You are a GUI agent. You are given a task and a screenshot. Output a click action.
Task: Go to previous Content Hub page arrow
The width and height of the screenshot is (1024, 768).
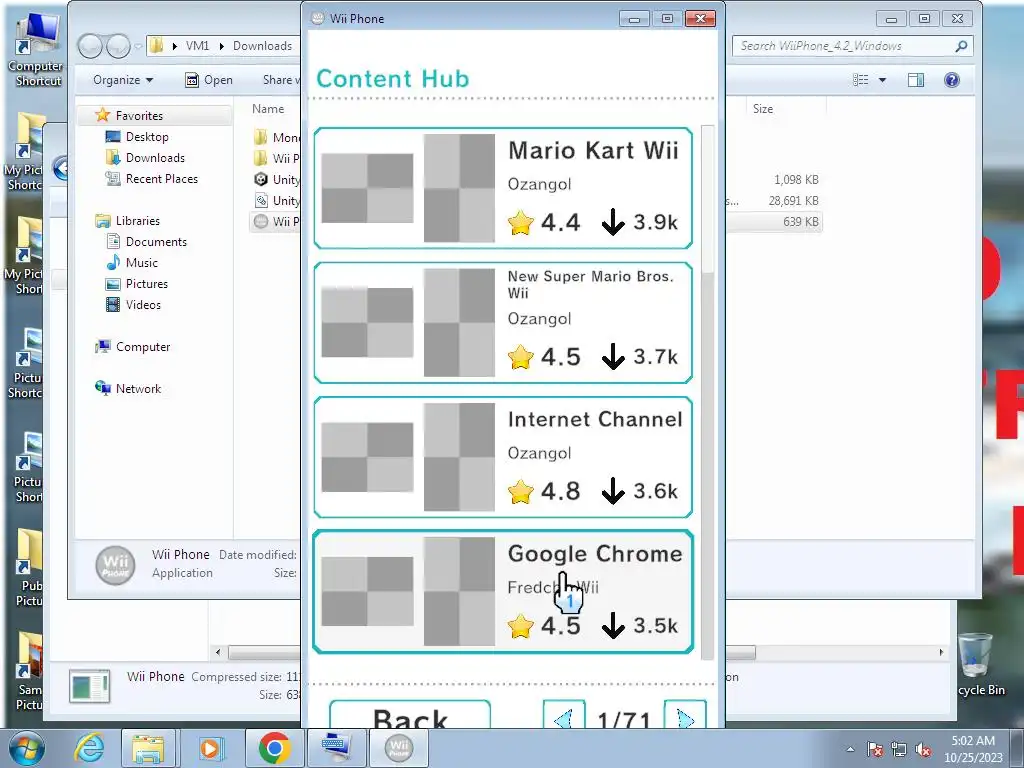click(564, 715)
